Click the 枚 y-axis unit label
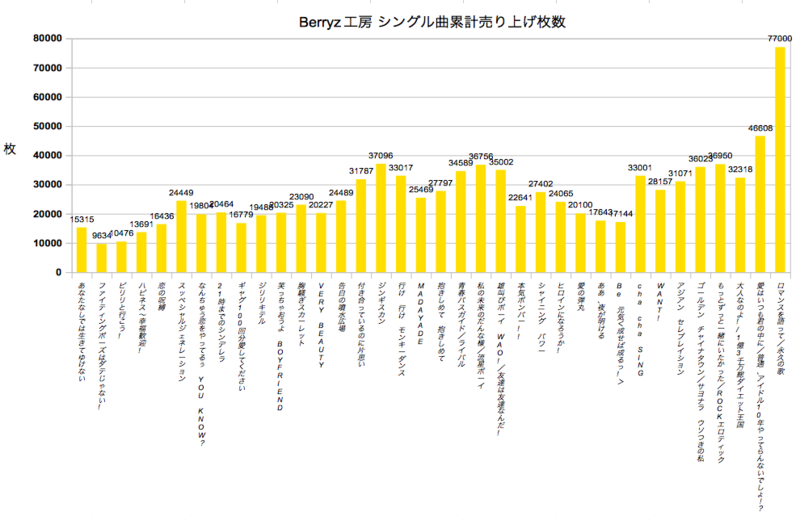Screen dimensions: 800x520 click(x=10, y=149)
